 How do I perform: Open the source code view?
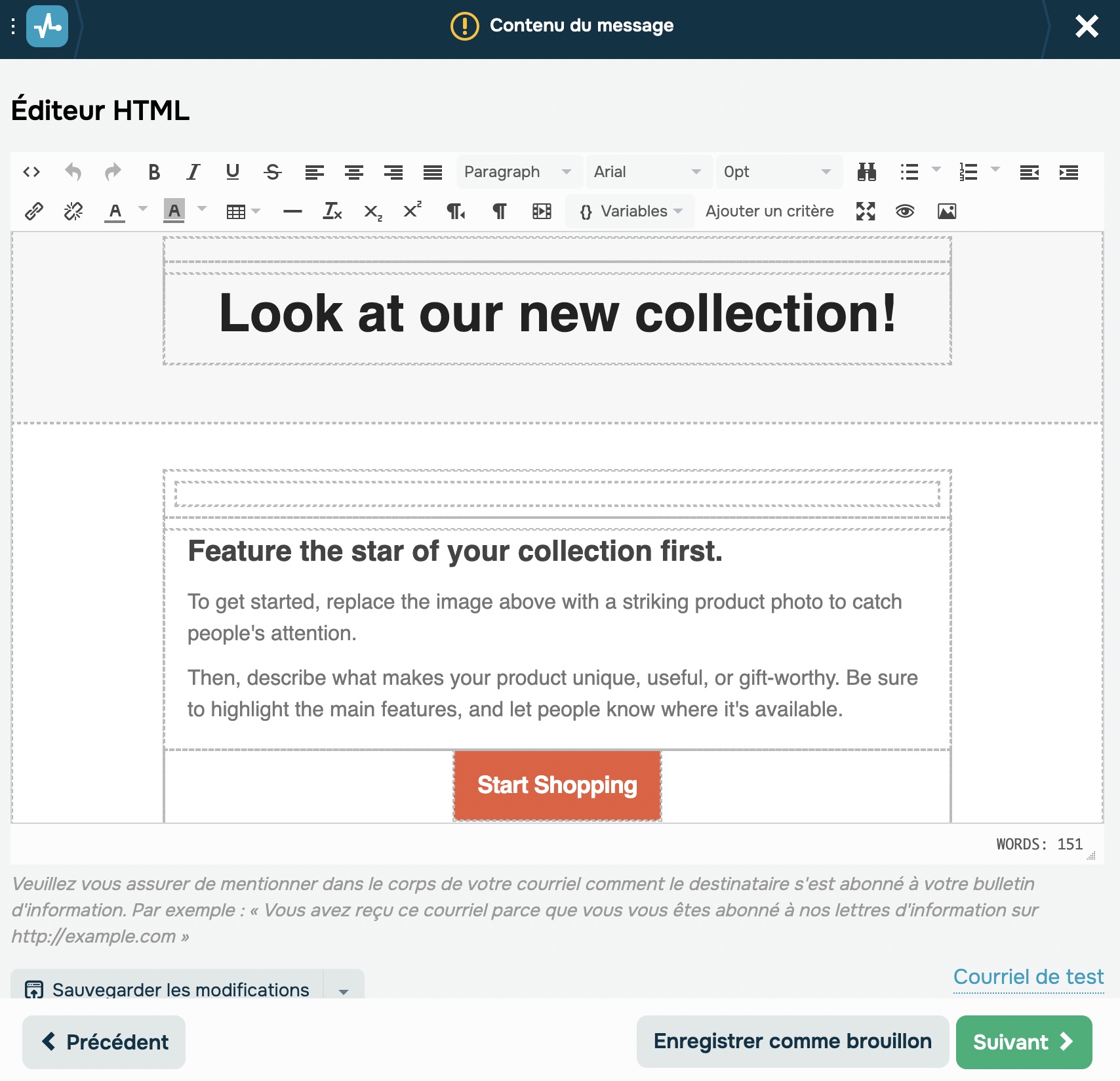point(31,172)
